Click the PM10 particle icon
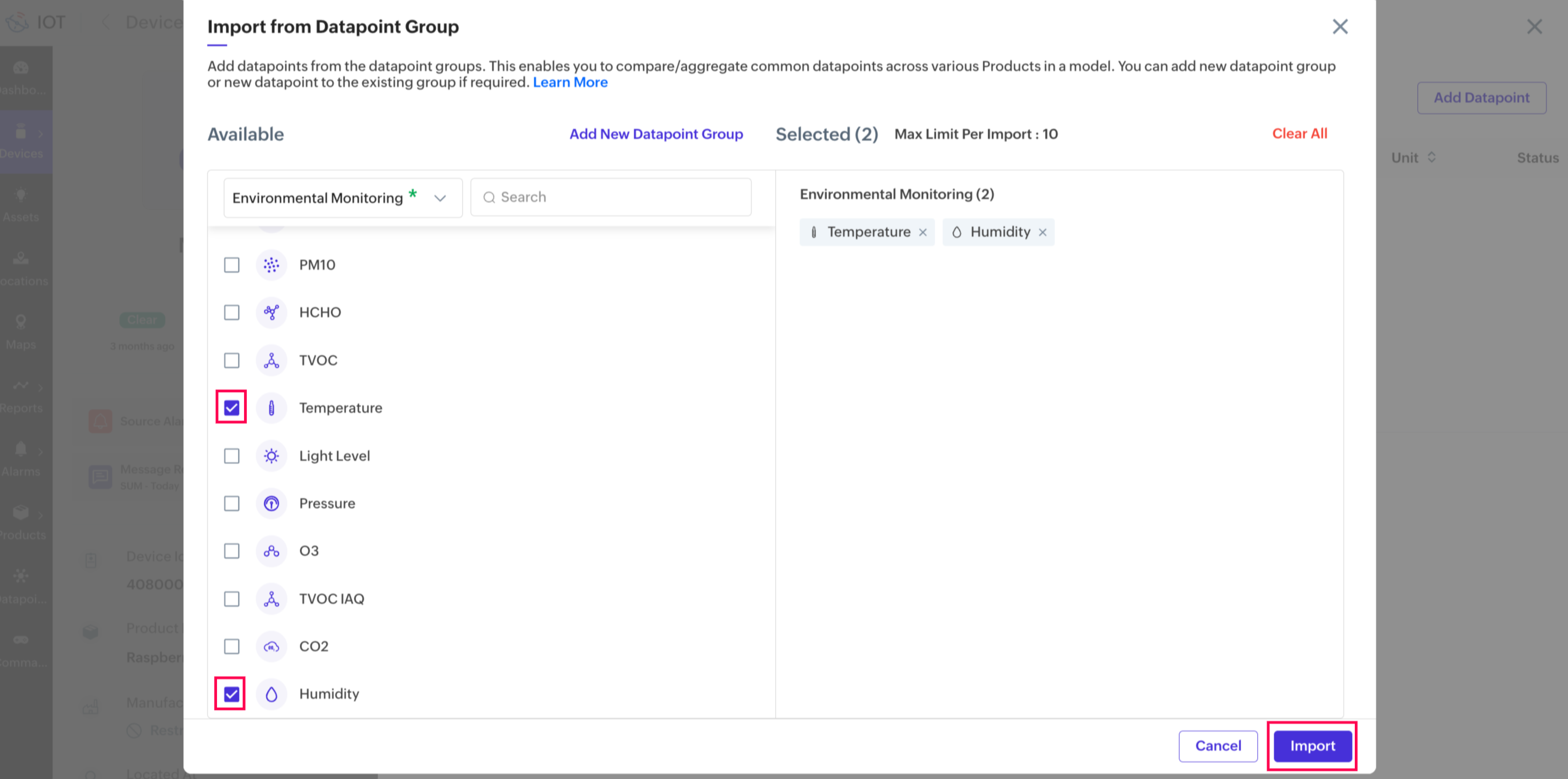The height and width of the screenshot is (779, 1568). point(271,265)
